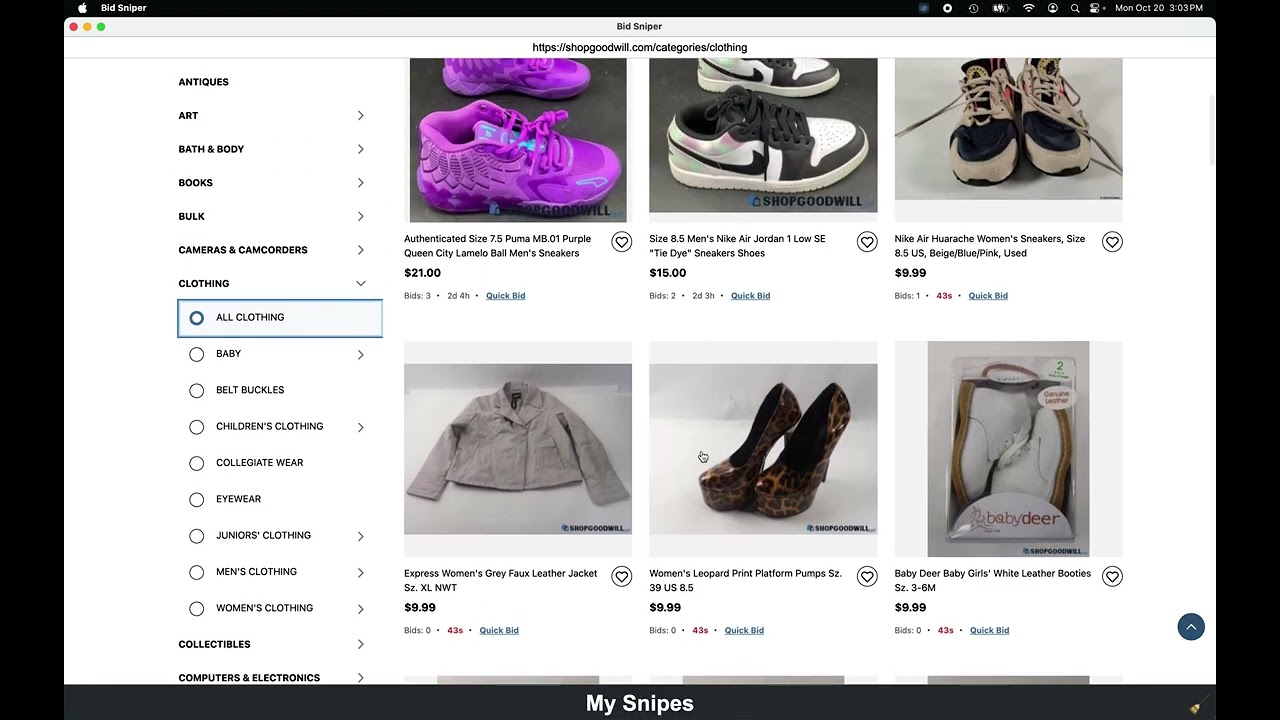This screenshot has width=1280, height=720.
Task: Click the shopgoodwill URL address field
Action: 640,47
